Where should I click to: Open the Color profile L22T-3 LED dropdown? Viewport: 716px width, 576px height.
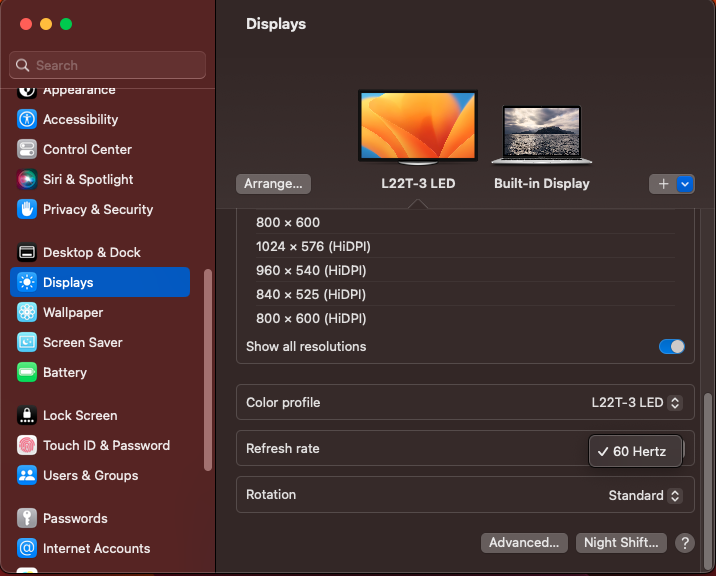(x=637, y=402)
